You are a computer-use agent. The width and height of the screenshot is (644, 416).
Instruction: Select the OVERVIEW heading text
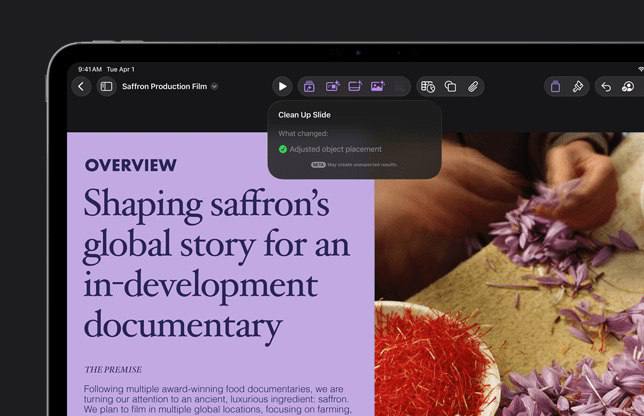[x=131, y=165]
